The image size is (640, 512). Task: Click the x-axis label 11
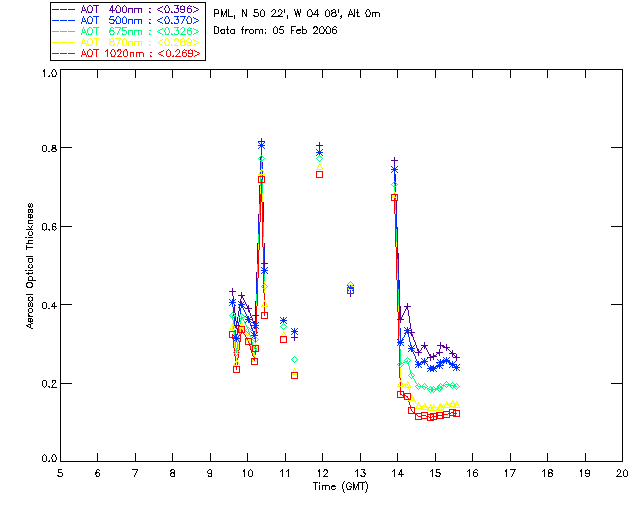(x=285, y=473)
